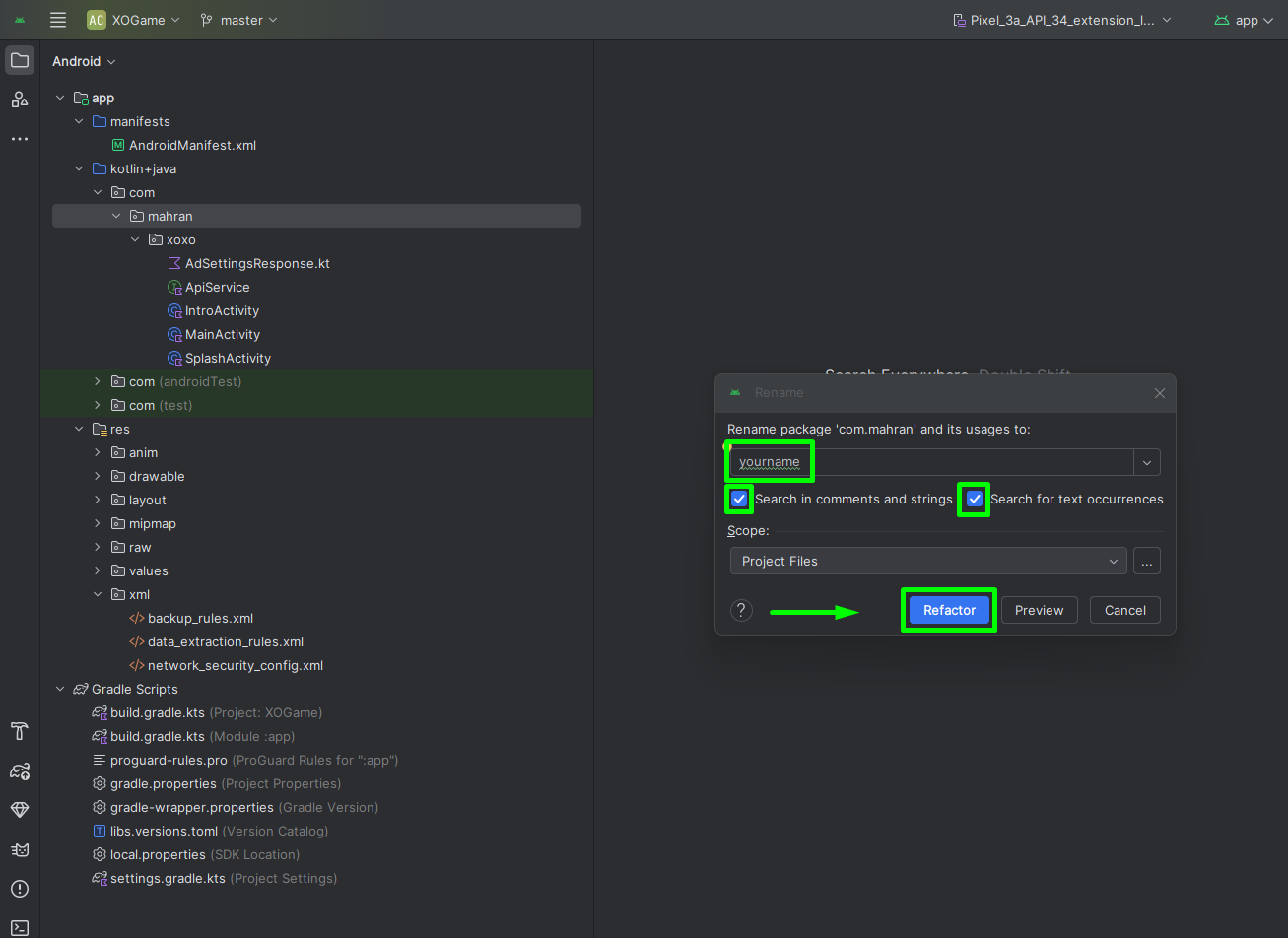The height and width of the screenshot is (938, 1288).
Task: Open the Scope Project Files dropdown
Action: (927, 562)
